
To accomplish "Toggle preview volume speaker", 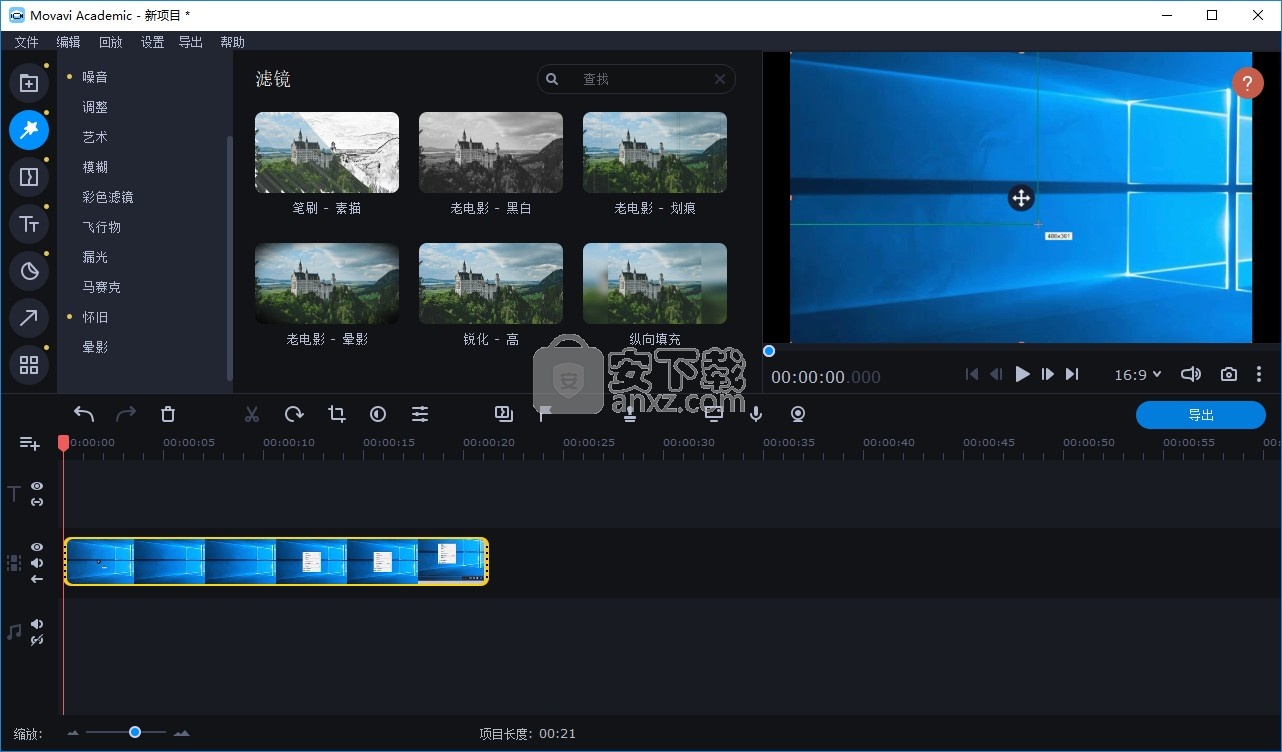I will point(1190,374).
